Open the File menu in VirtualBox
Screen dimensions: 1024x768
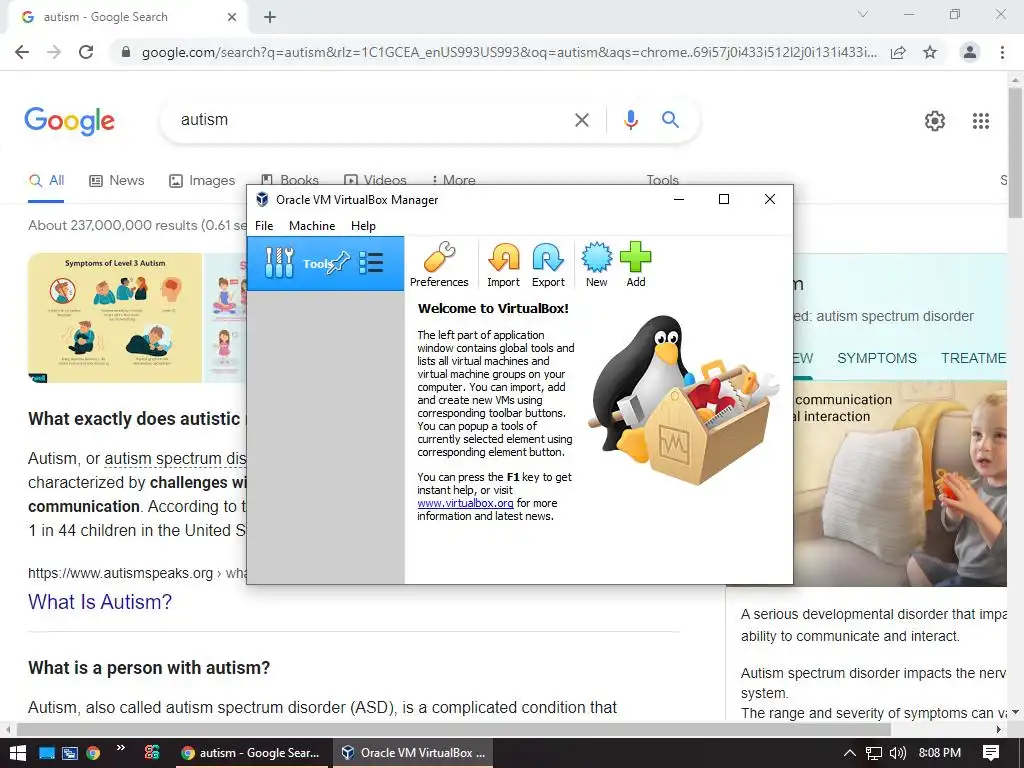[x=264, y=225]
